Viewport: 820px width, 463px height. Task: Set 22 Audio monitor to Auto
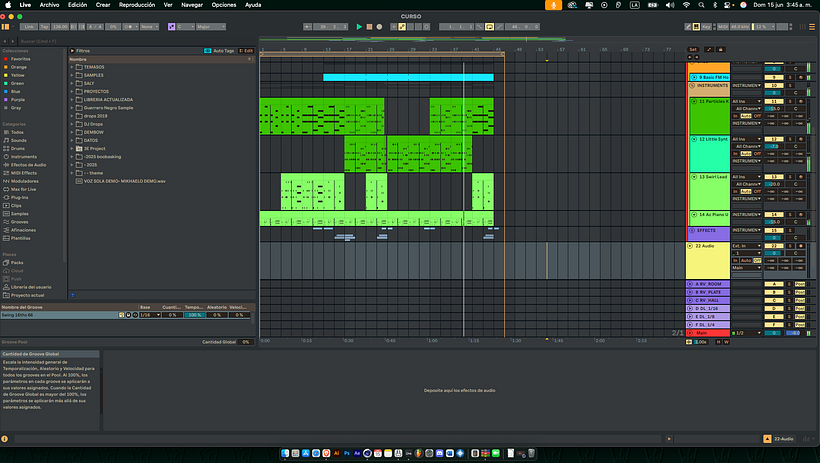(746, 261)
